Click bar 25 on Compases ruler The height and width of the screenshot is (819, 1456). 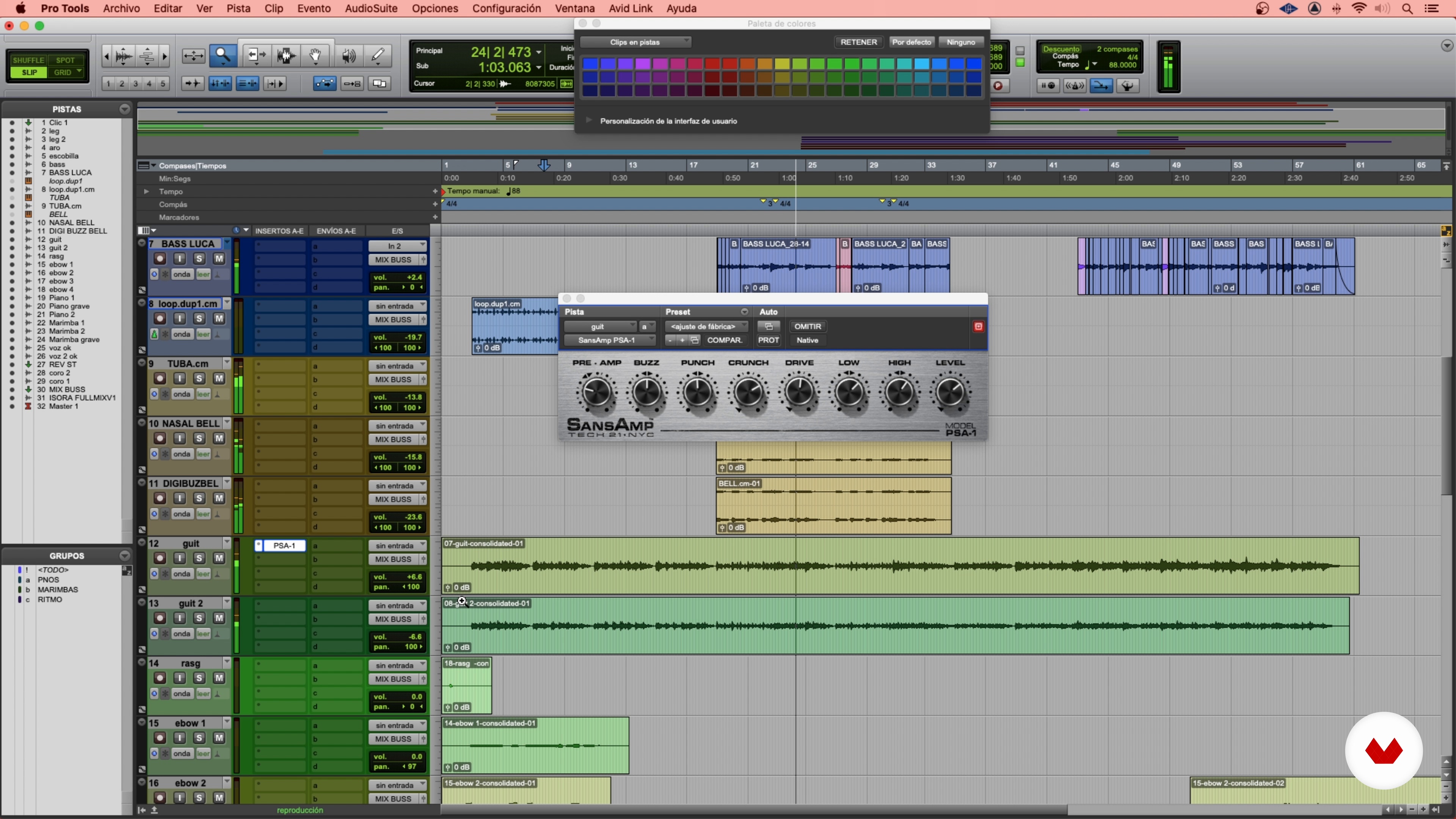point(812,165)
